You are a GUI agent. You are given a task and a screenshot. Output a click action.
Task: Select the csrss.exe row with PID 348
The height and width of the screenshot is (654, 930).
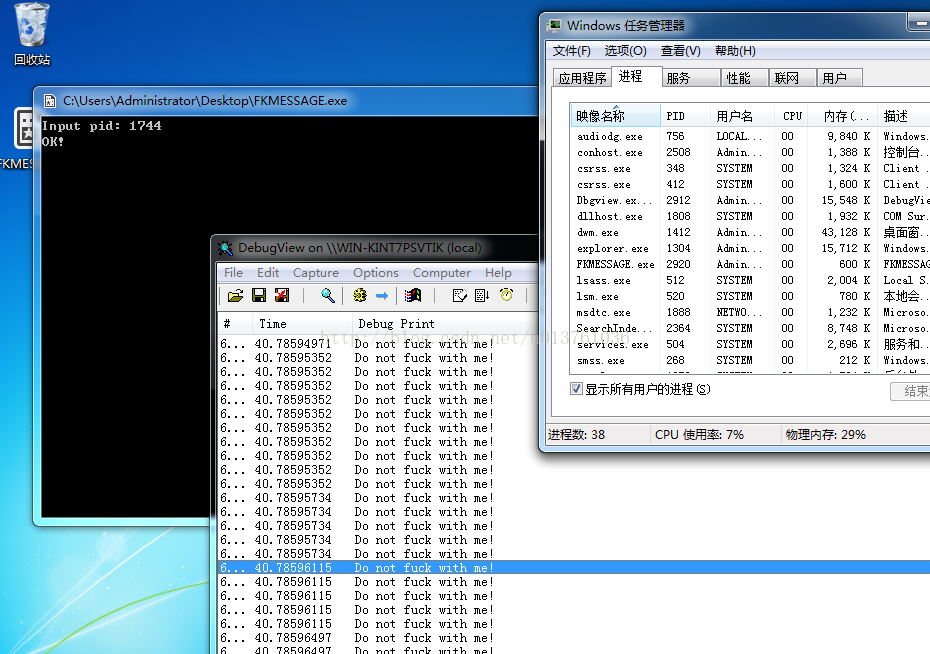click(x=750, y=168)
